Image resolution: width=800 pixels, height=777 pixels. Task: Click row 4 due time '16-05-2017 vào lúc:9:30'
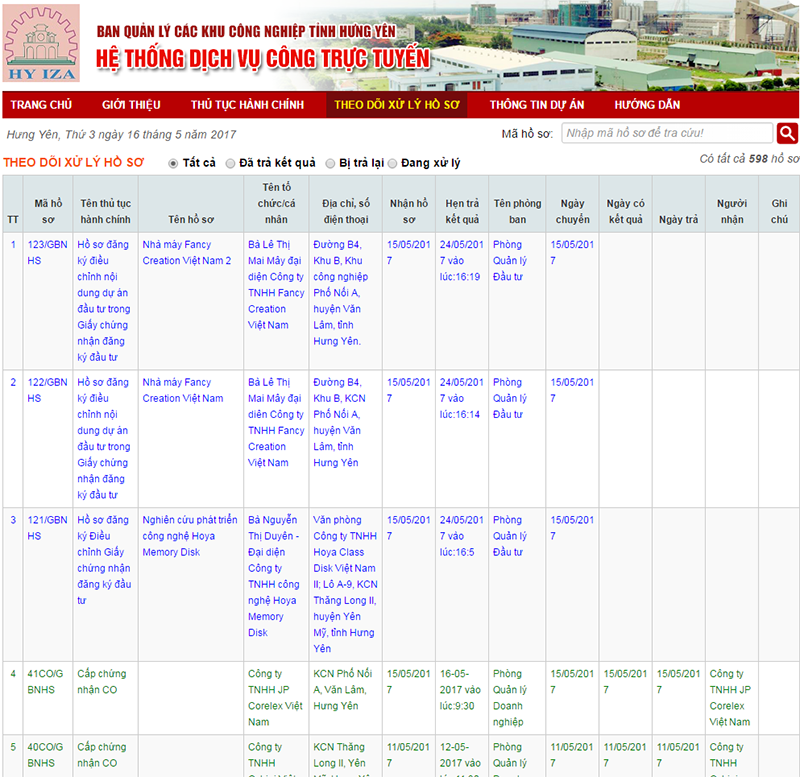460,690
